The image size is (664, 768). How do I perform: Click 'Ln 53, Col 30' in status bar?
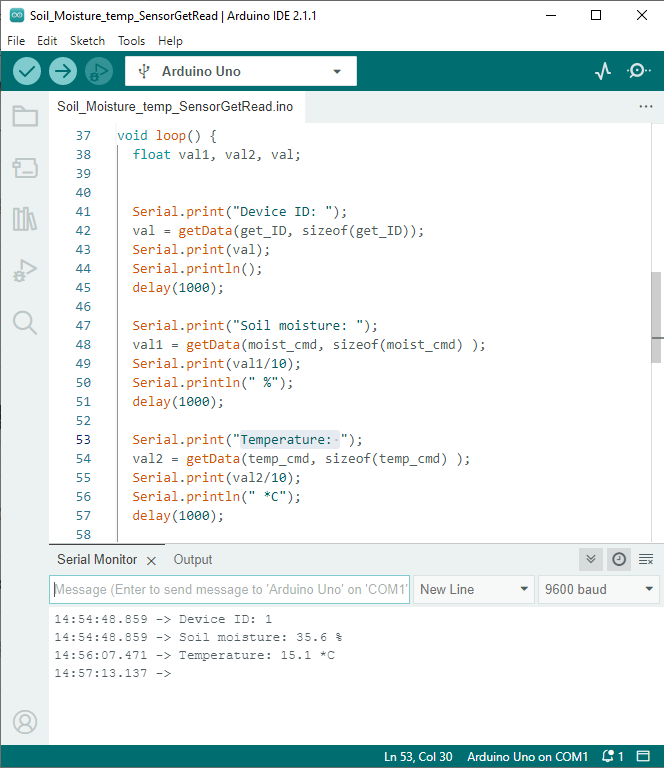(418, 756)
